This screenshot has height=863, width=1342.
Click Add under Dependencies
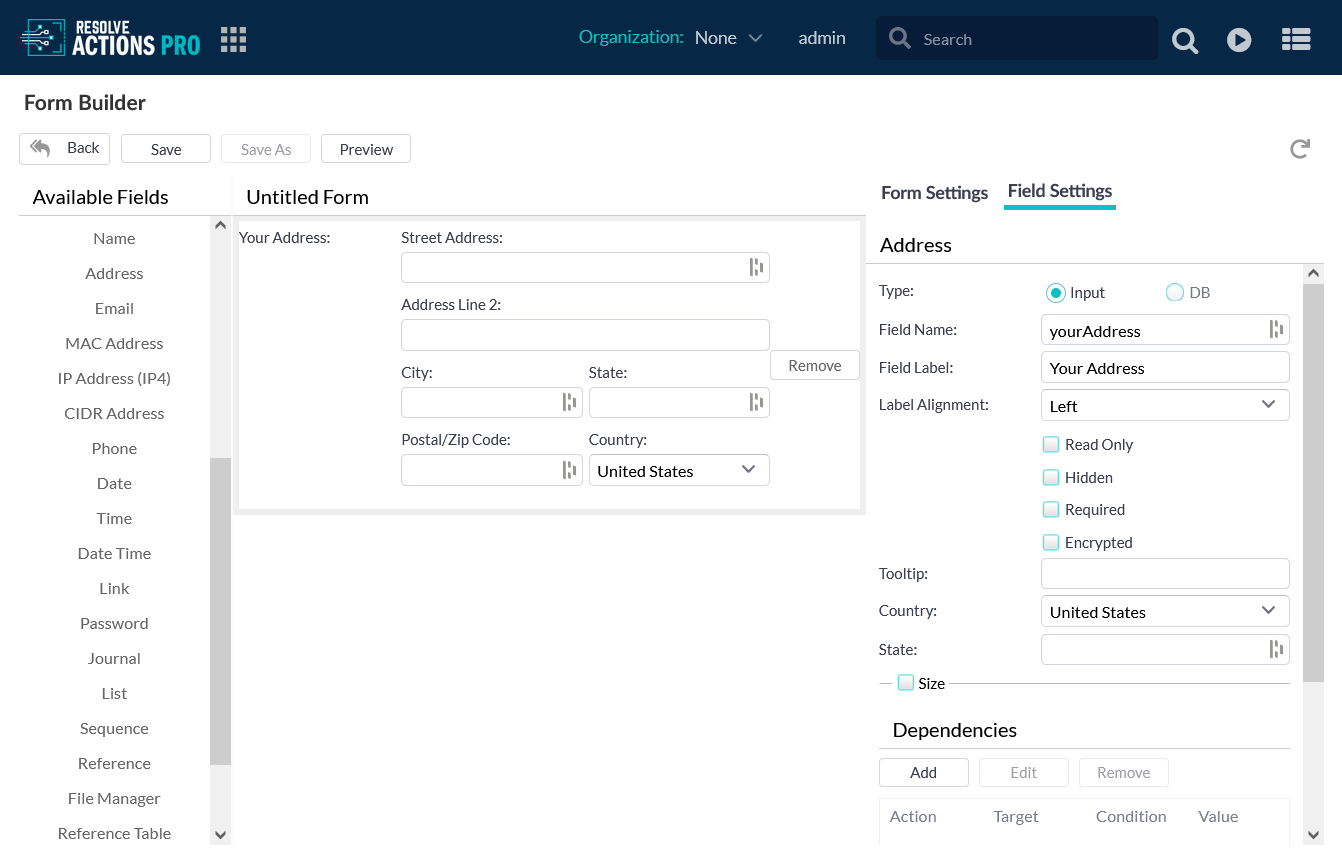923,772
